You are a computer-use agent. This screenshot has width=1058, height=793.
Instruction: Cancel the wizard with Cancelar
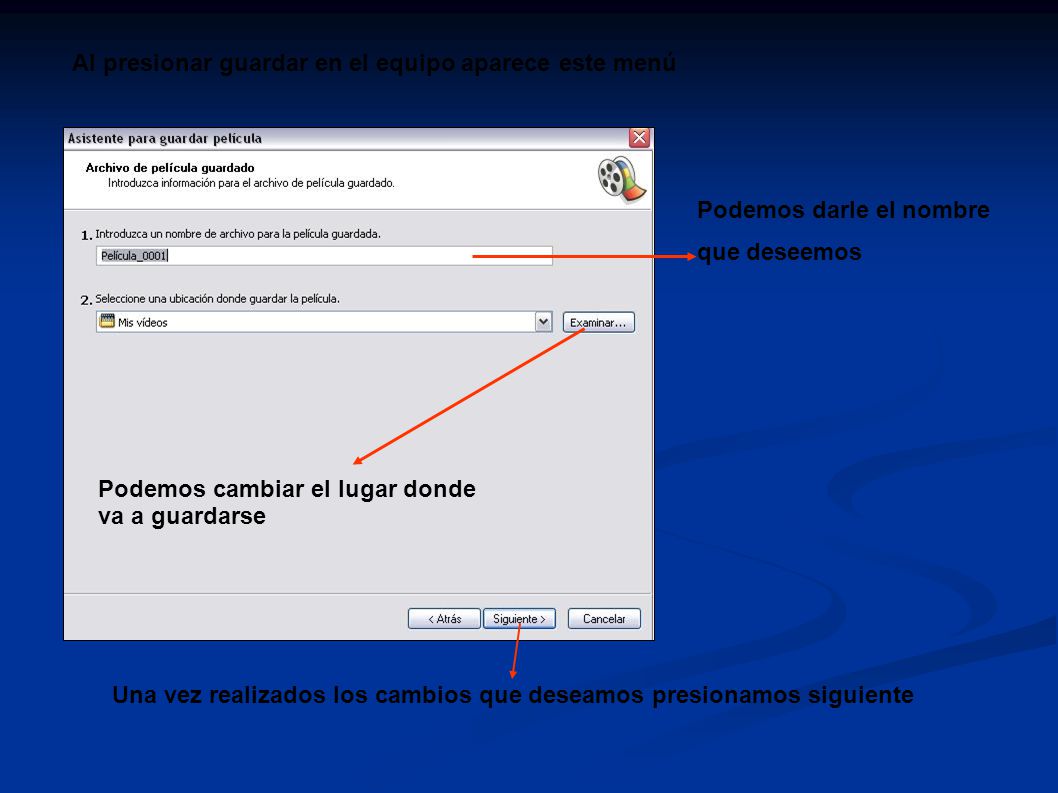click(x=604, y=619)
